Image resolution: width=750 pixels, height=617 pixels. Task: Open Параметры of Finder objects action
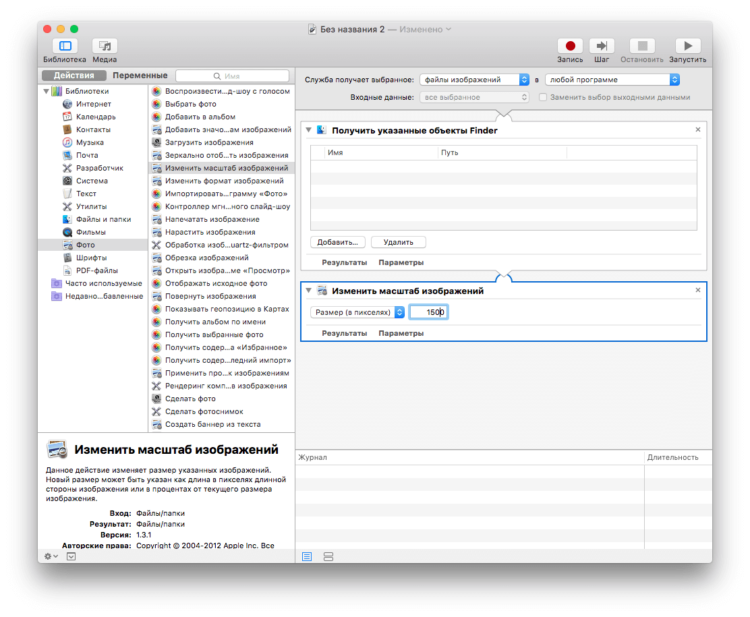[x=401, y=263]
